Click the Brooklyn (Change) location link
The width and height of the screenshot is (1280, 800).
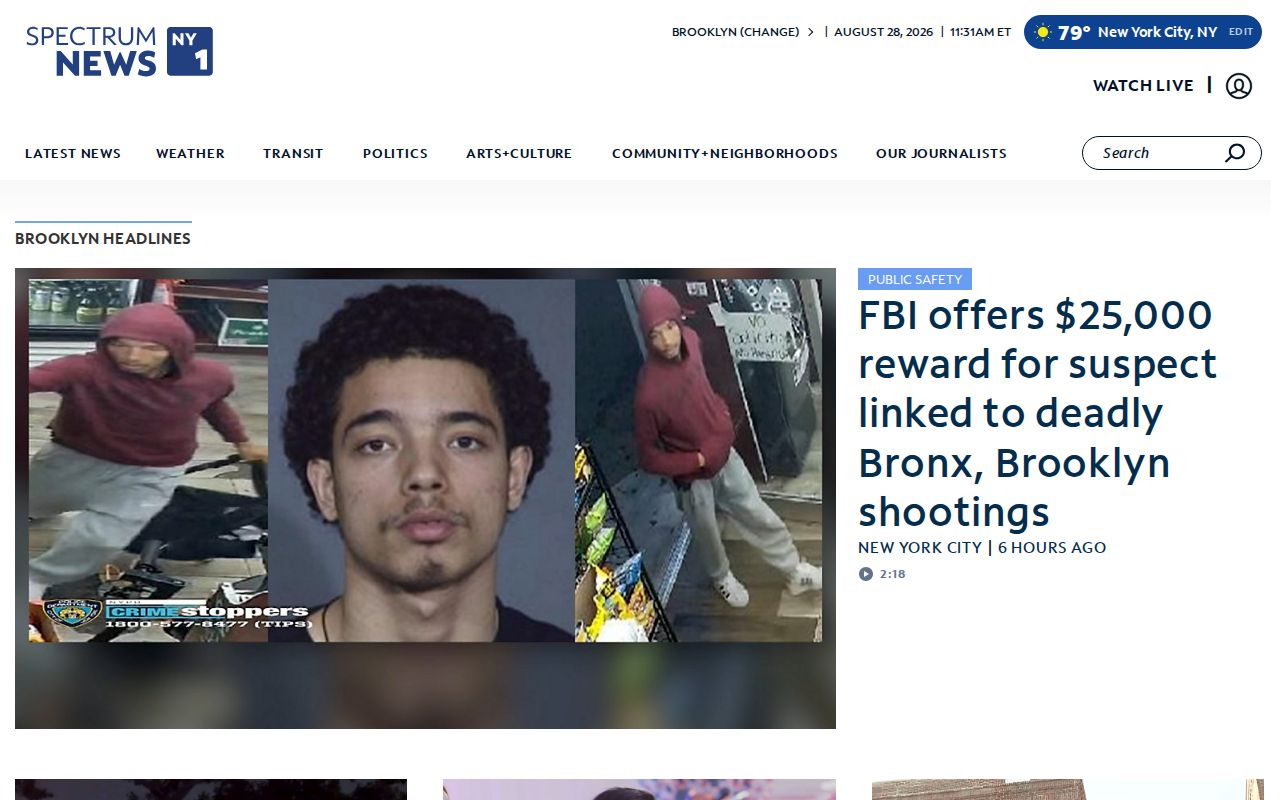point(736,32)
